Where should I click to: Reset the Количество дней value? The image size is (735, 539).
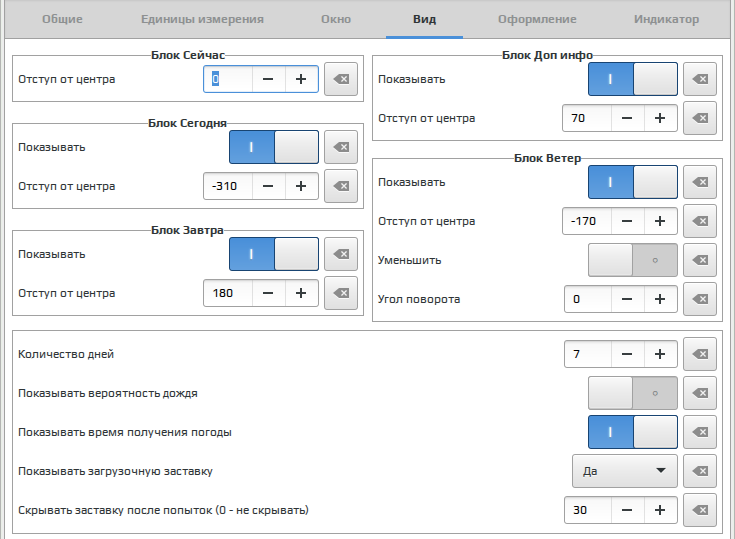[700, 354]
